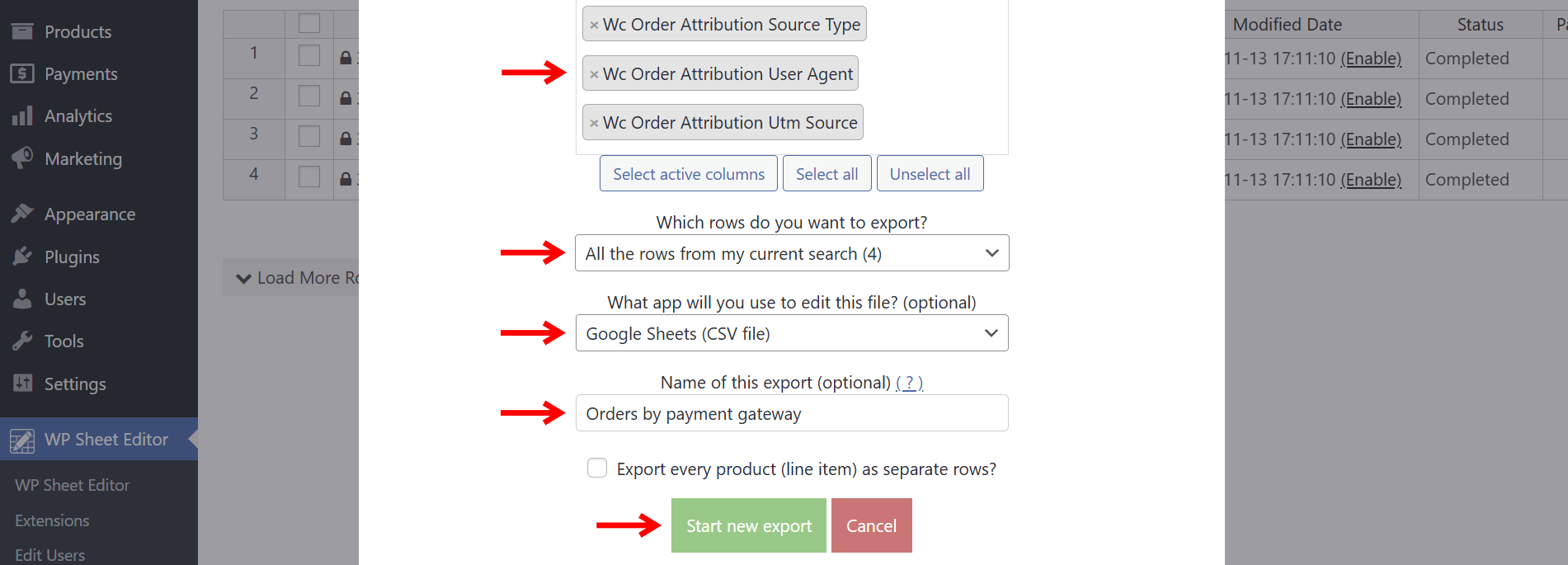Viewport: 1568px width, 565px height.
Task: Click the Payments dollar icon
Action: 22,73
